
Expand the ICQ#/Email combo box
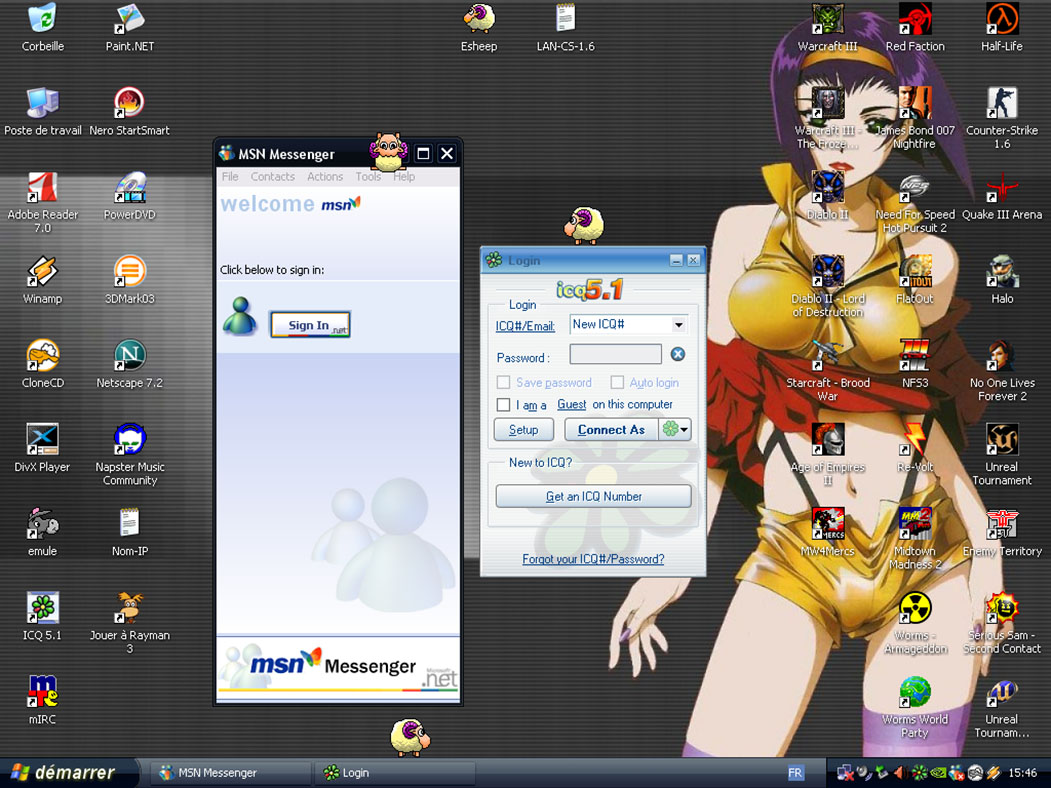(x=679, y=325)
